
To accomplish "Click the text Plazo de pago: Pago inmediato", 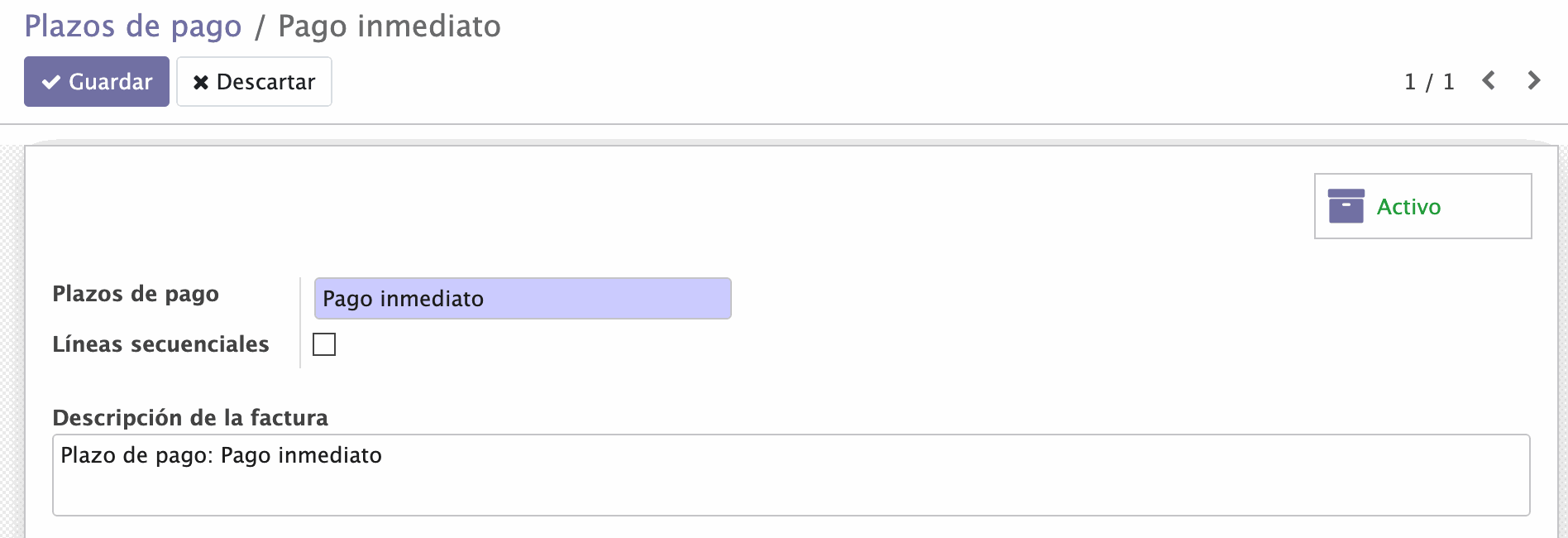I will coord(222,455).
